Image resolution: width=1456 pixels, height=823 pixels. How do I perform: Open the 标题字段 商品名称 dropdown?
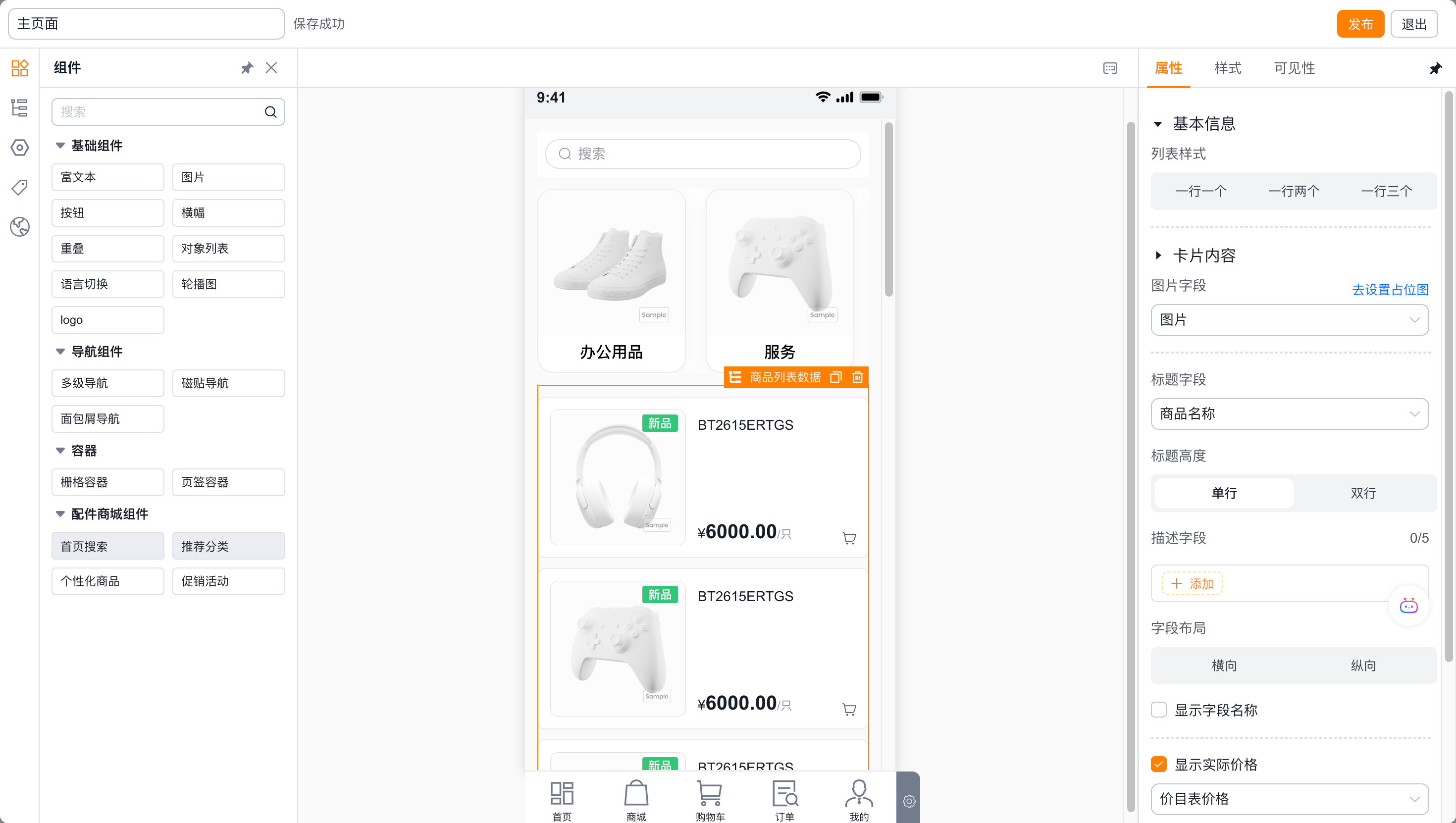1290,414
